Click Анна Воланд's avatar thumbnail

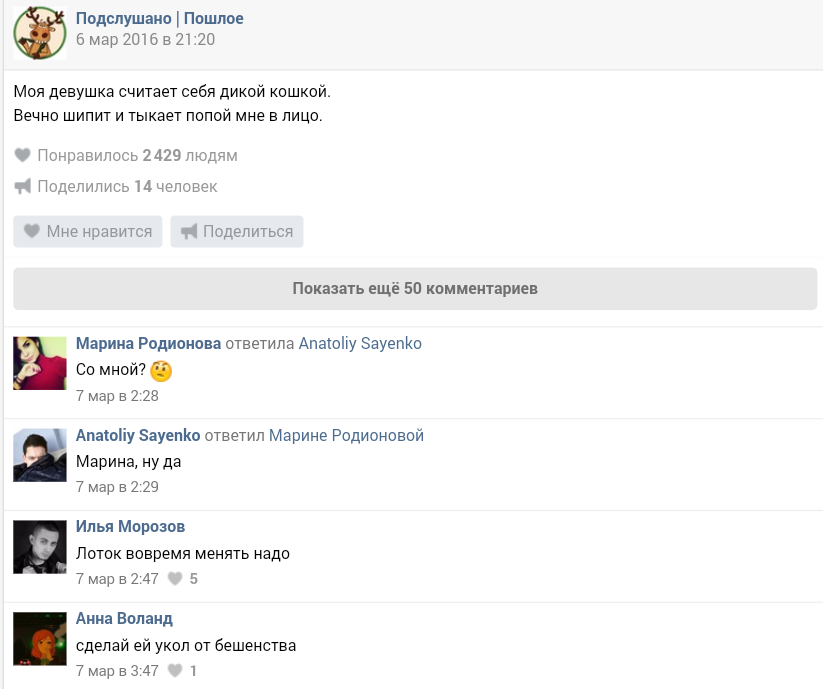(40, 639)
